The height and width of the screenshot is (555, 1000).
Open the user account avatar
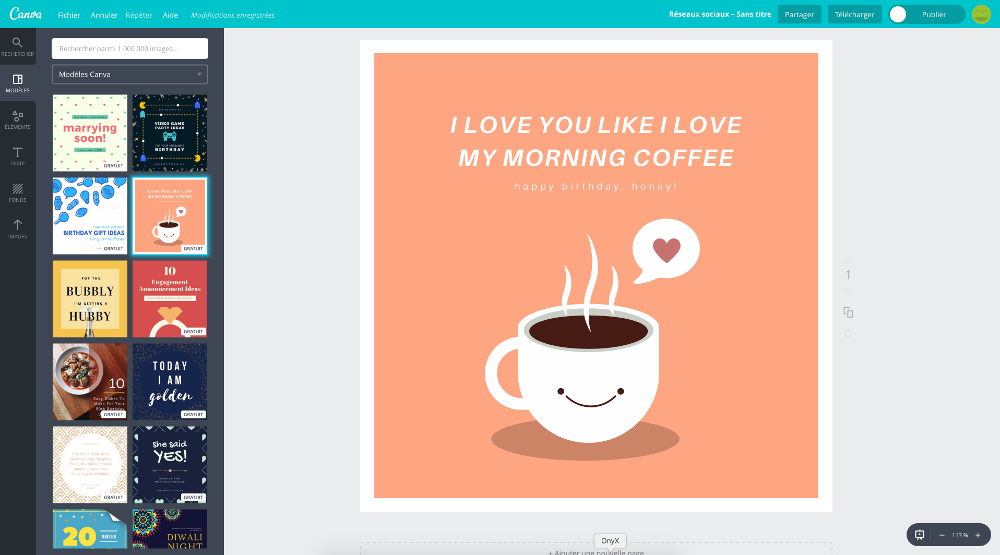pos(982,14)
